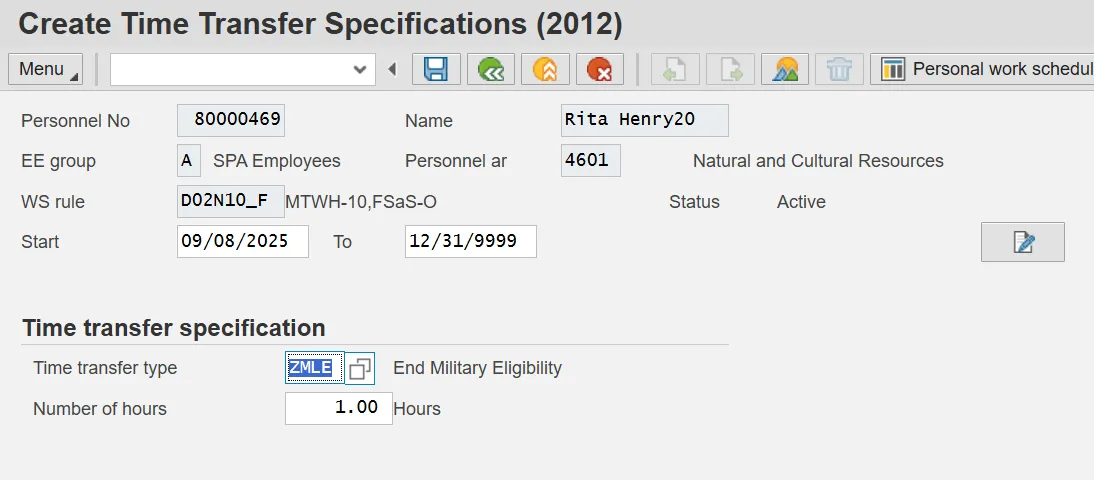Screen dimensions: 1094x480
Task: Click the Time transfer type ZMLE field
Action: (x=314, y=368)
